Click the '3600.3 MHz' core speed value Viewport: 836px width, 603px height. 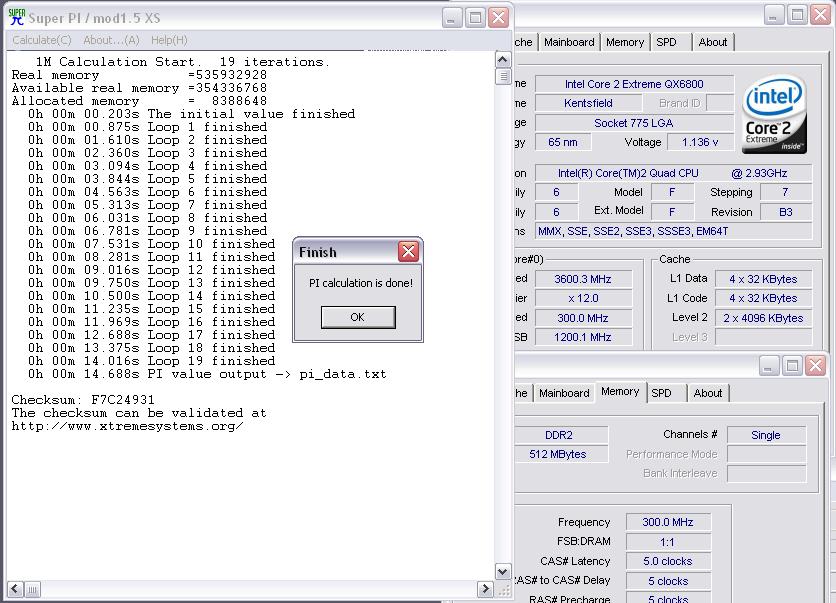point(583,279)
